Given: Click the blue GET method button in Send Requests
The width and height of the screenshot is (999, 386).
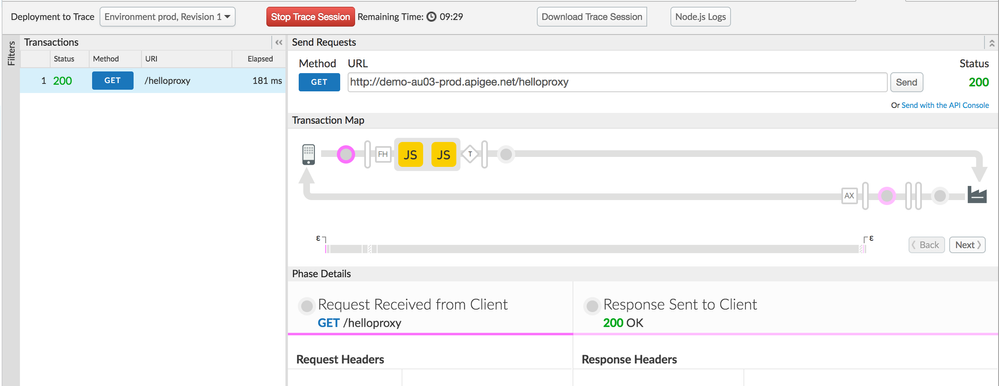Looking at the screenshot, I should point(319,82).
